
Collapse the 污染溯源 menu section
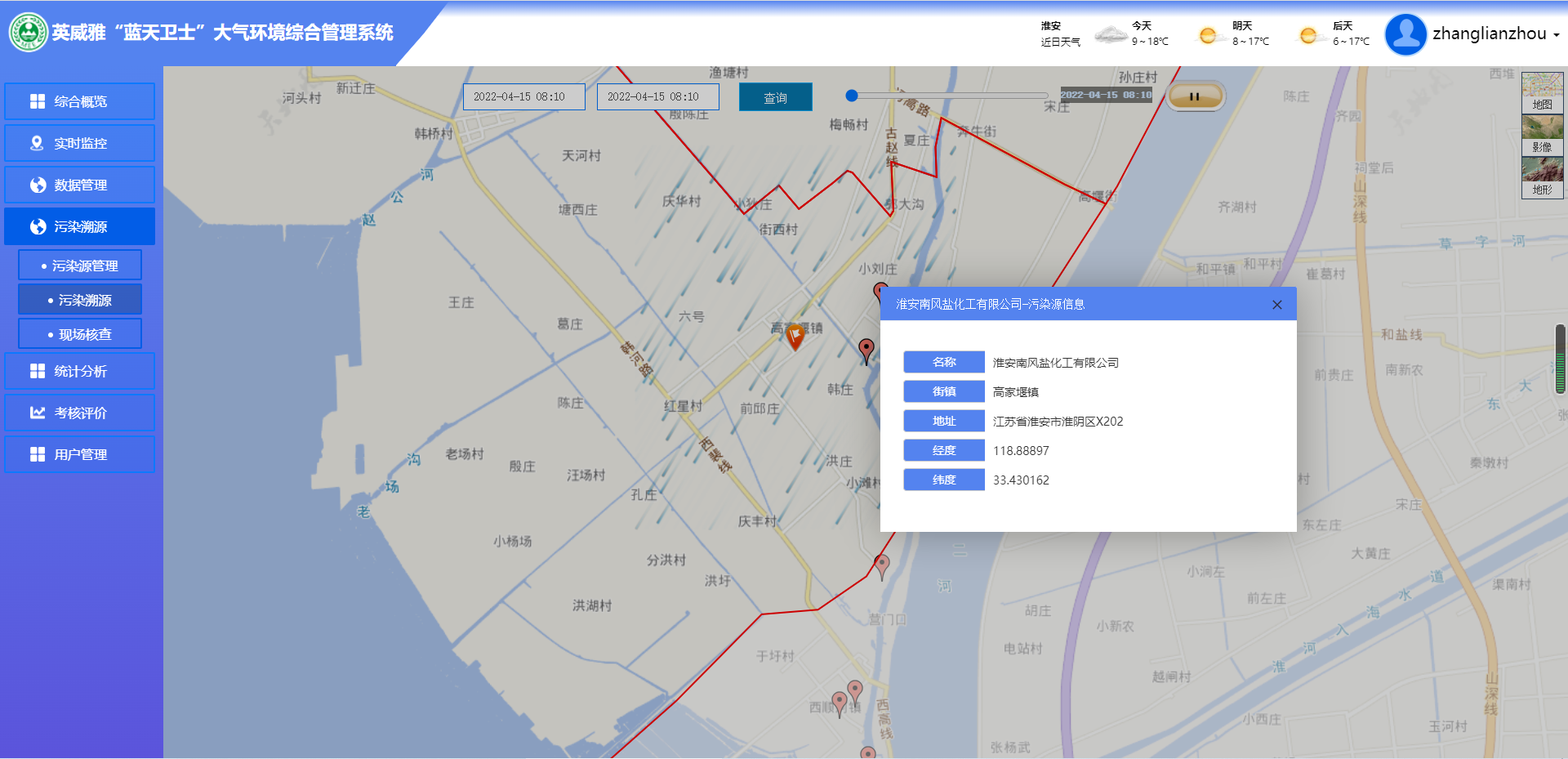79,226
